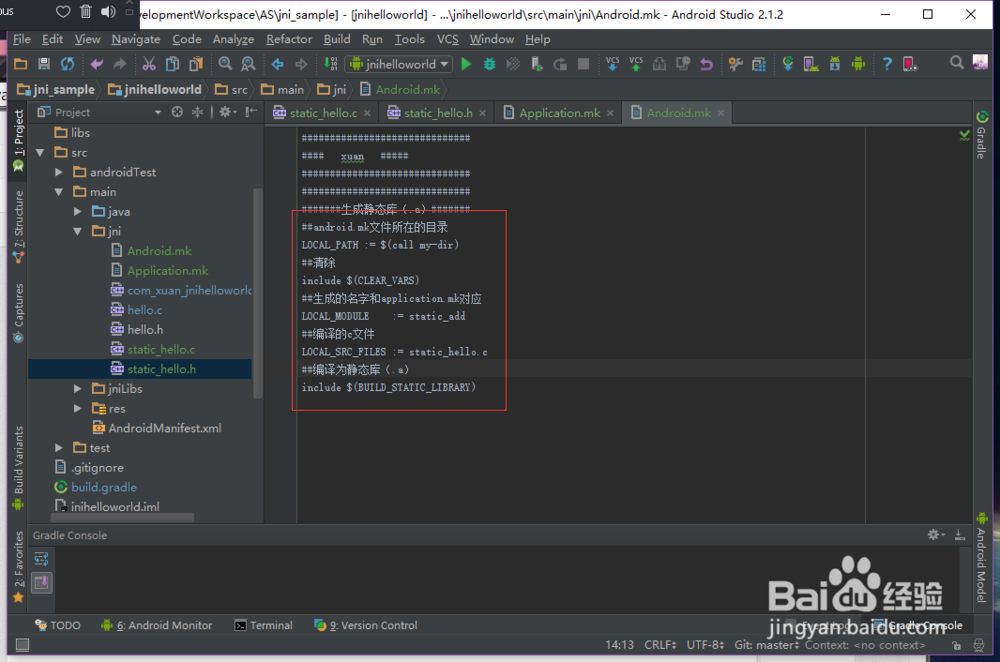The image size is (1000, 662).
Task: Run the app with green play icon
Action: (466, 64)
